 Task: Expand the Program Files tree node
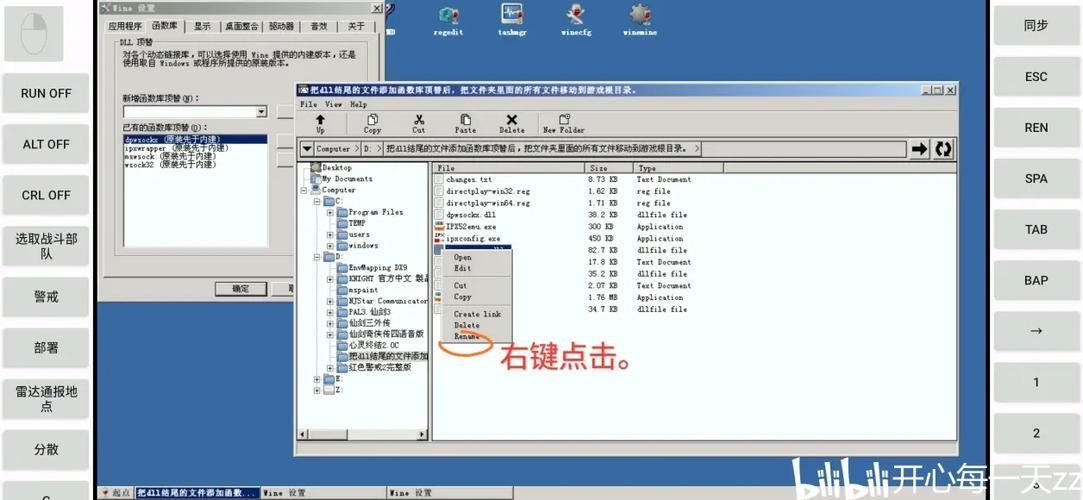[330, 212]
